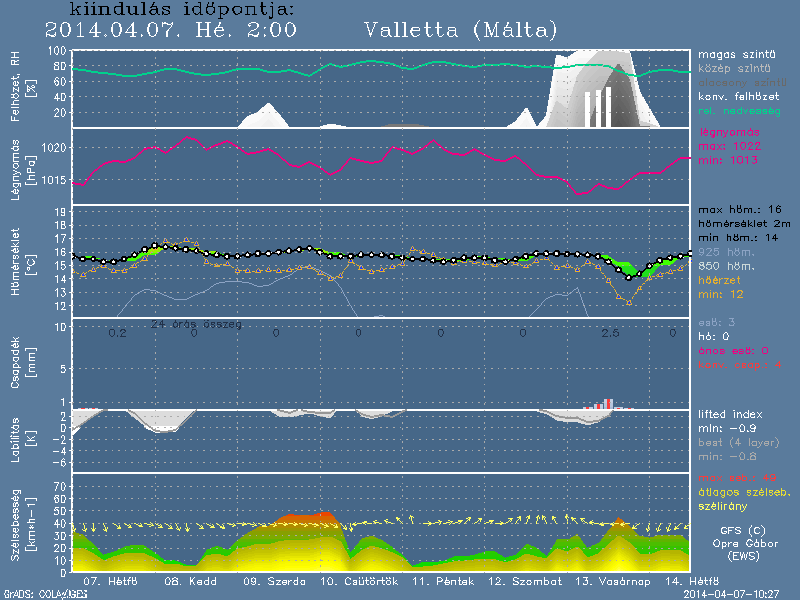Screen dimensions: 800x600
Task: Select the '09. Szerda' day label
Action: click(270, 581)
